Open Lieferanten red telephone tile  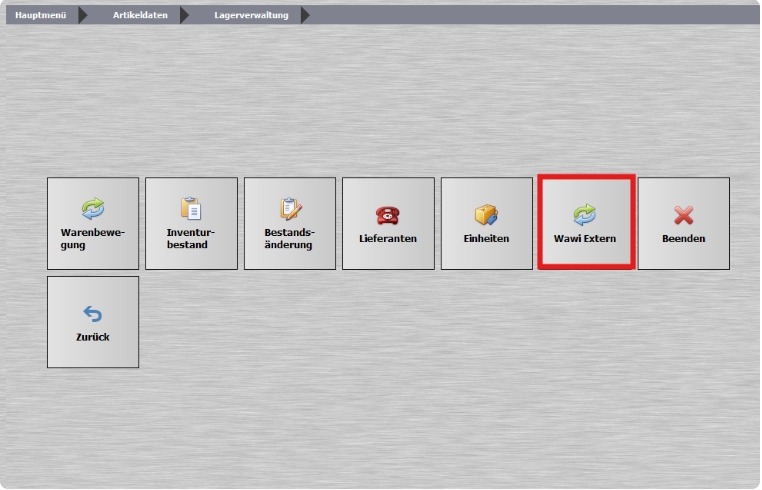click(388, 223)
